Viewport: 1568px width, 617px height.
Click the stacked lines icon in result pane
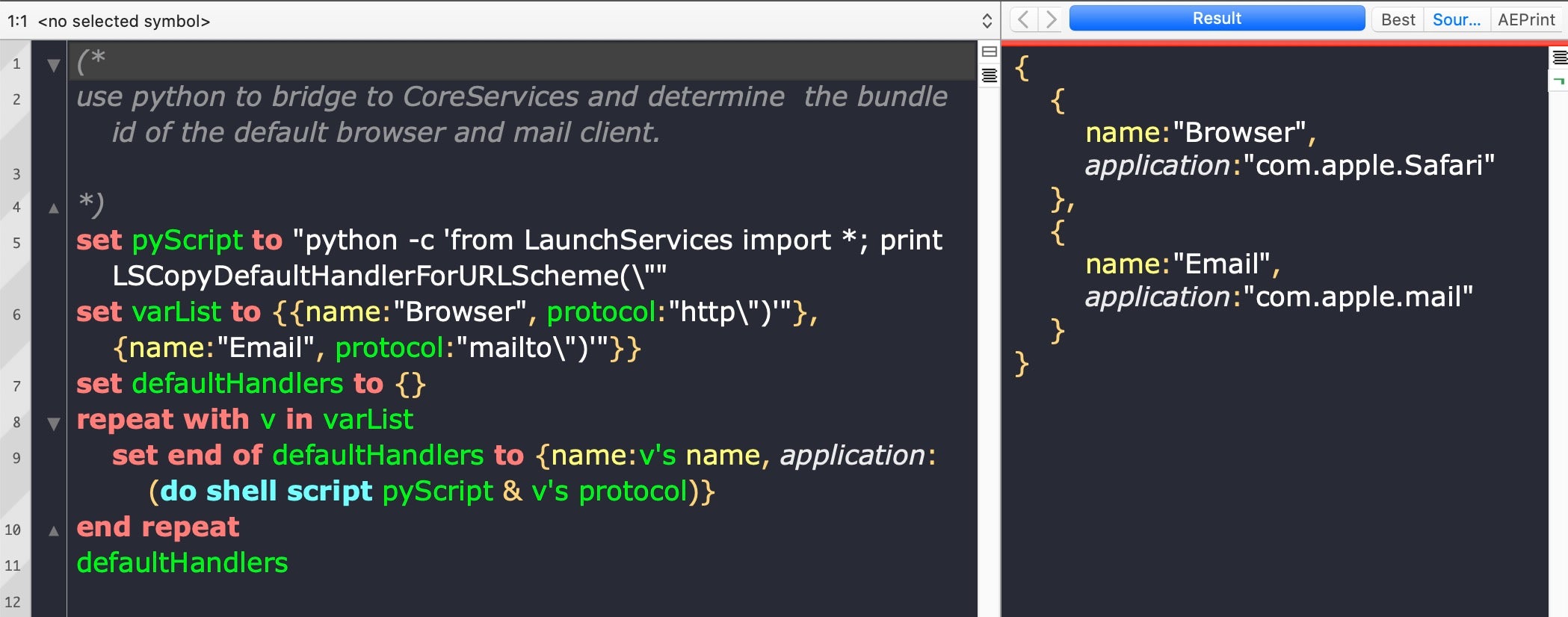(x=1559, y=58)
